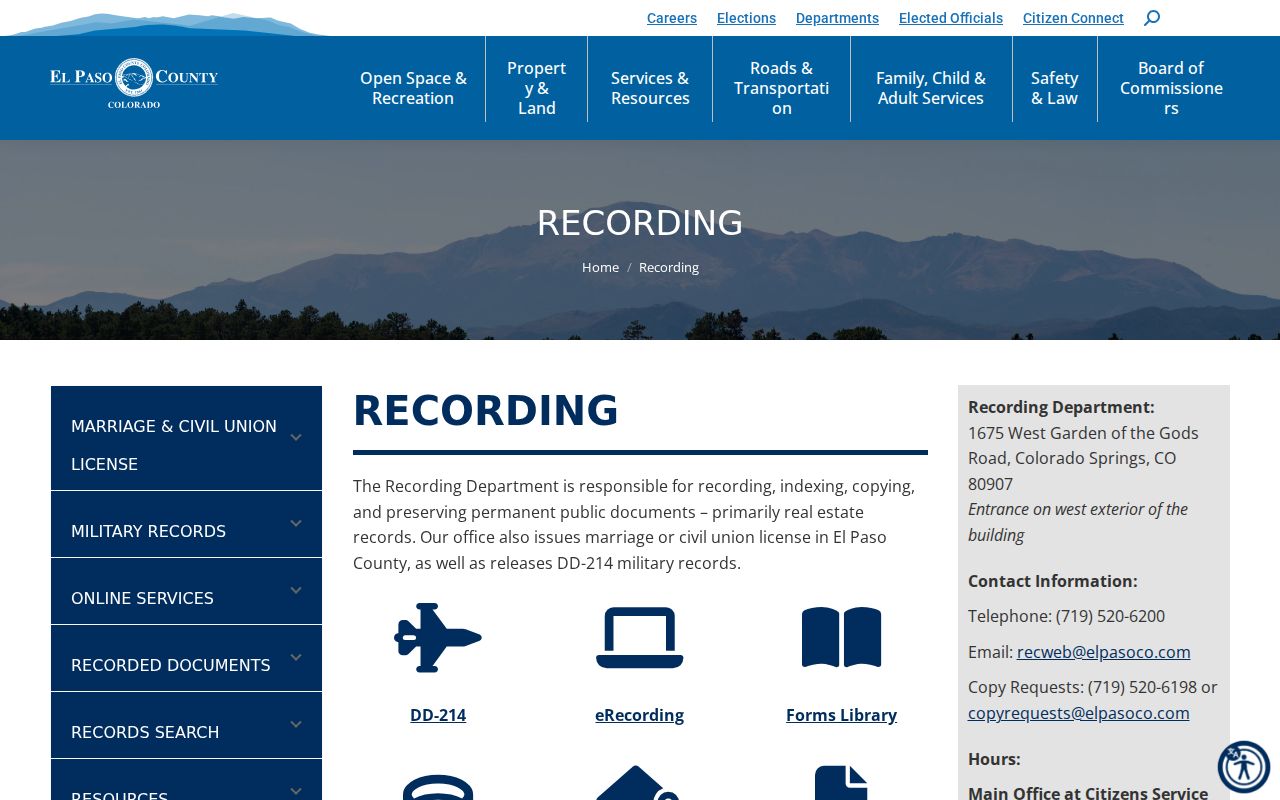Select Recorded Documents sidebar item
This screenshot has width=1280, height=800.
point(186,658)
